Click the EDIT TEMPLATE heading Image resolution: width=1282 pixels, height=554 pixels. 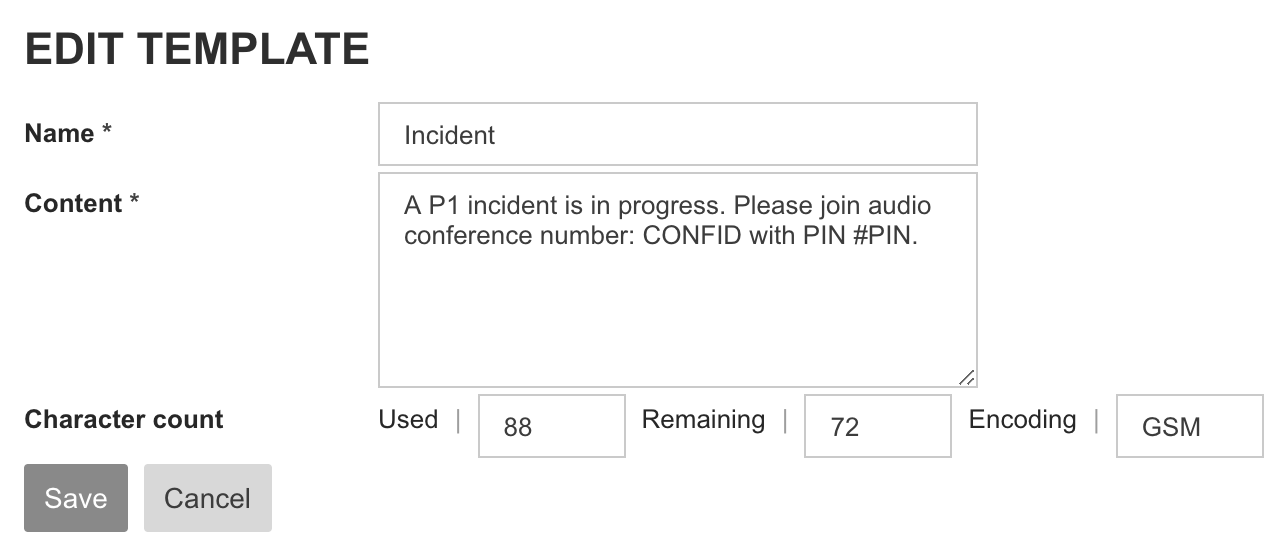pyautogui.click(x=197, y=50)
